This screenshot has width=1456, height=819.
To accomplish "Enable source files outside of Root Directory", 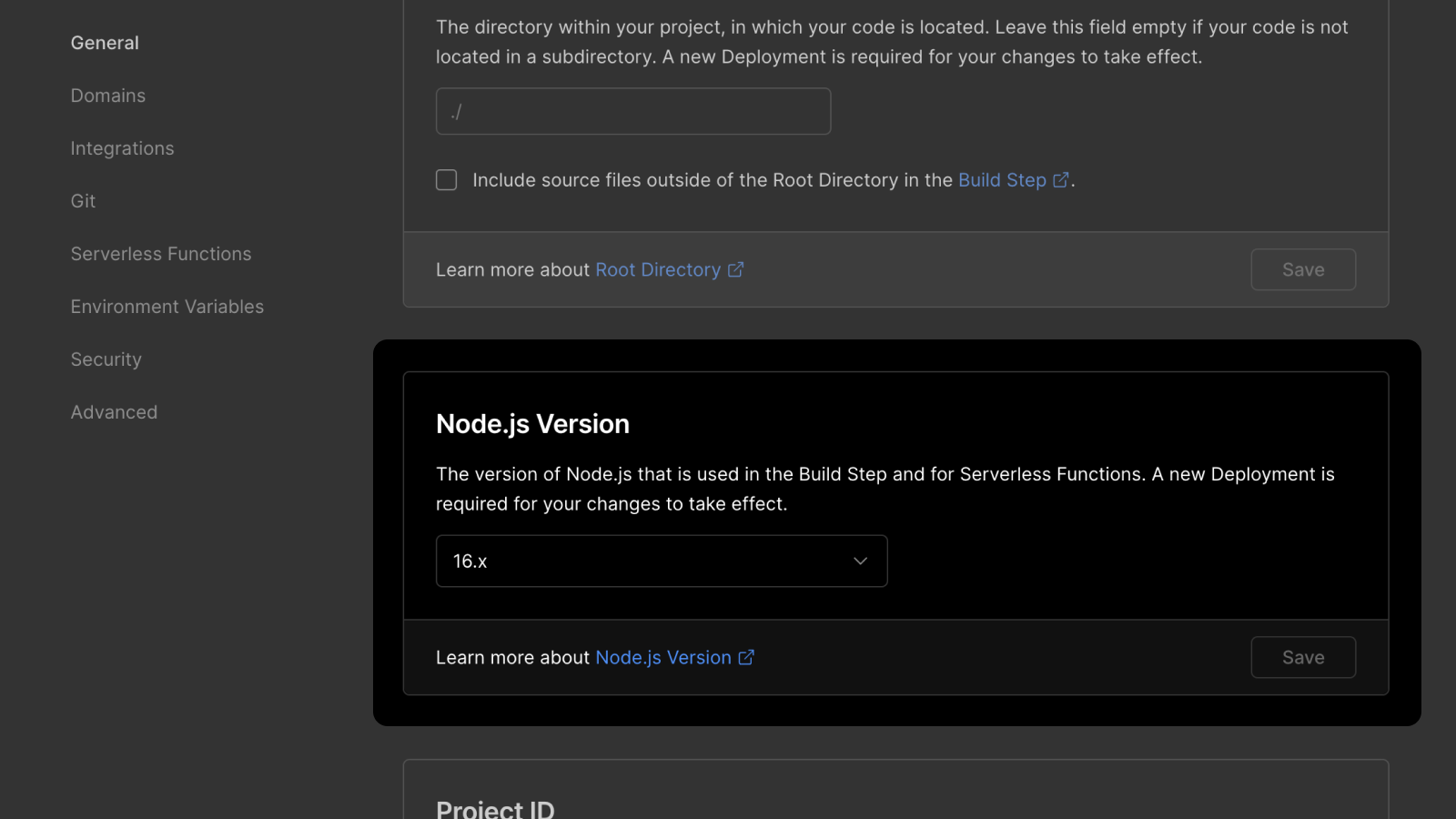I will click(x=446, y=179).
